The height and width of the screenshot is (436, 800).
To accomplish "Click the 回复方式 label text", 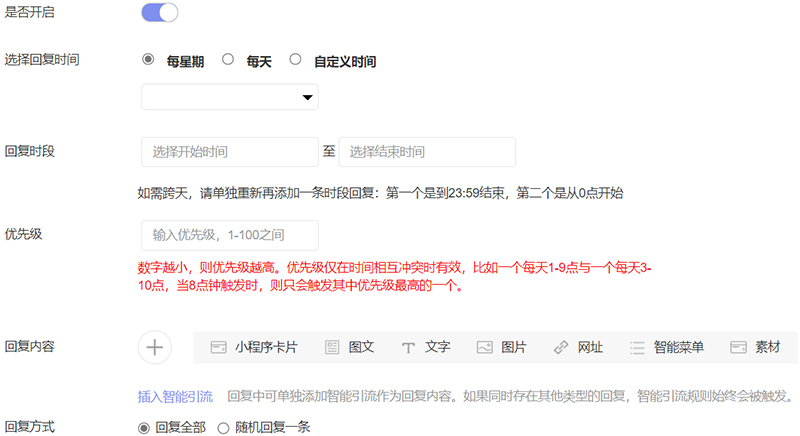I will tap(30, 427).
